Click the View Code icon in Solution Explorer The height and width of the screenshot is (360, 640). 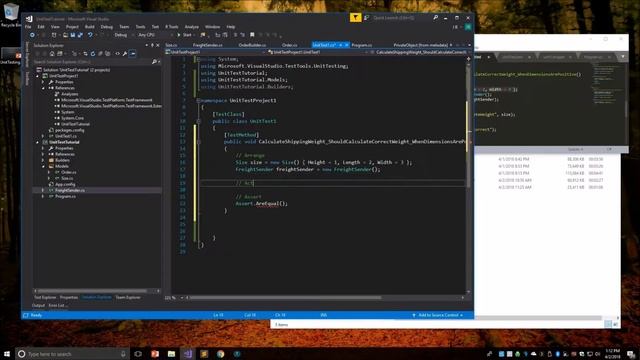(118, 53)
